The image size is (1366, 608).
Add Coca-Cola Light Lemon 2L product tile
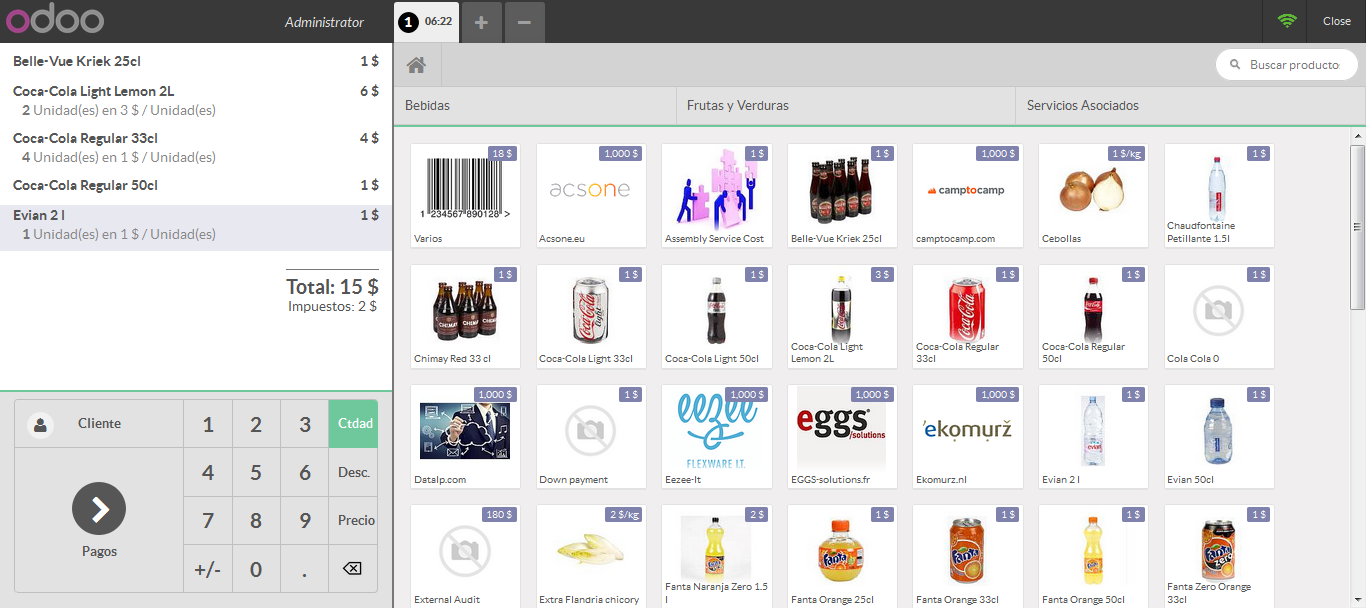pyautogui.click(x=842, y=316)
